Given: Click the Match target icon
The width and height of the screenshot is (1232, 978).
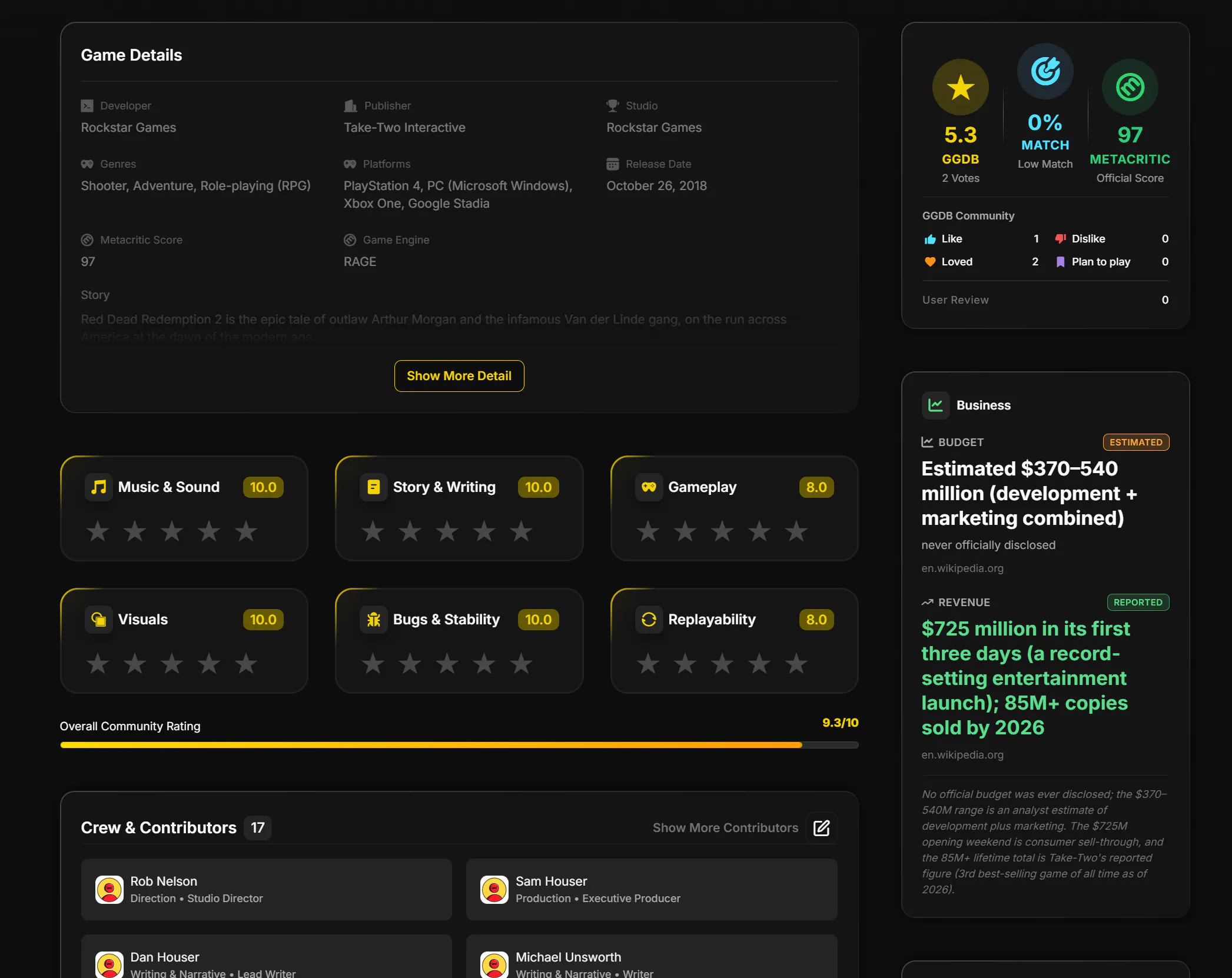Looking at the screenshot, I should pos(1045,71).
